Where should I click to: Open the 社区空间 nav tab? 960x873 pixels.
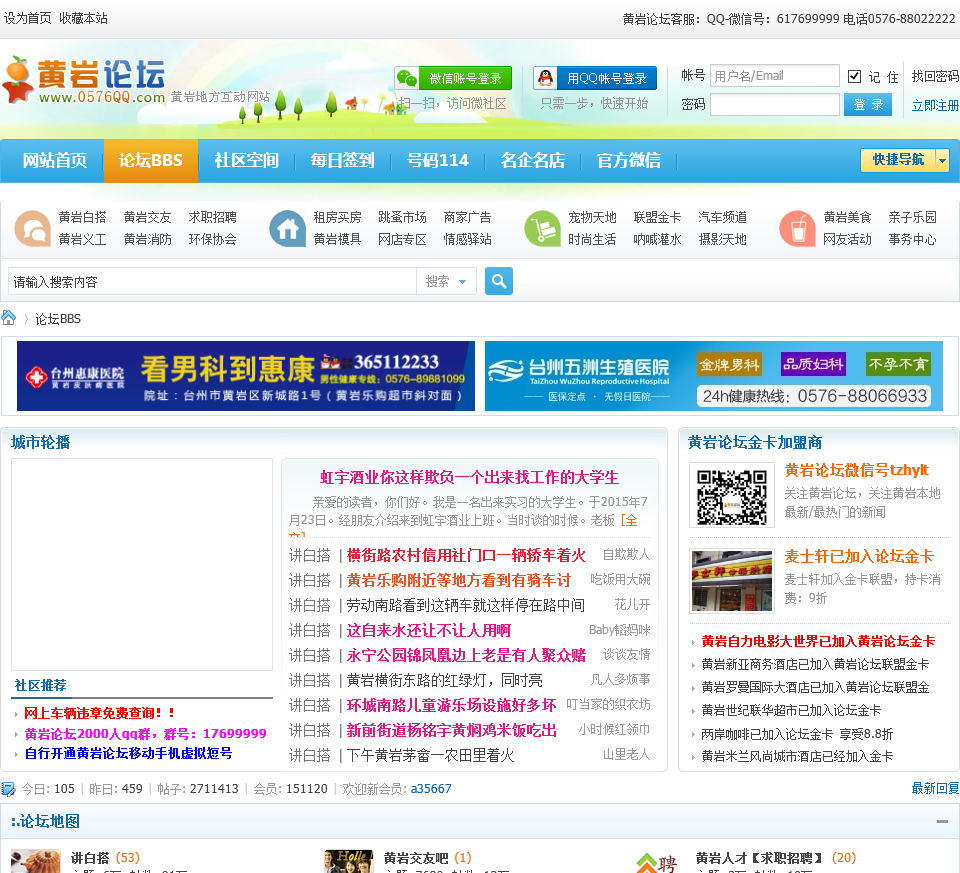246,160
